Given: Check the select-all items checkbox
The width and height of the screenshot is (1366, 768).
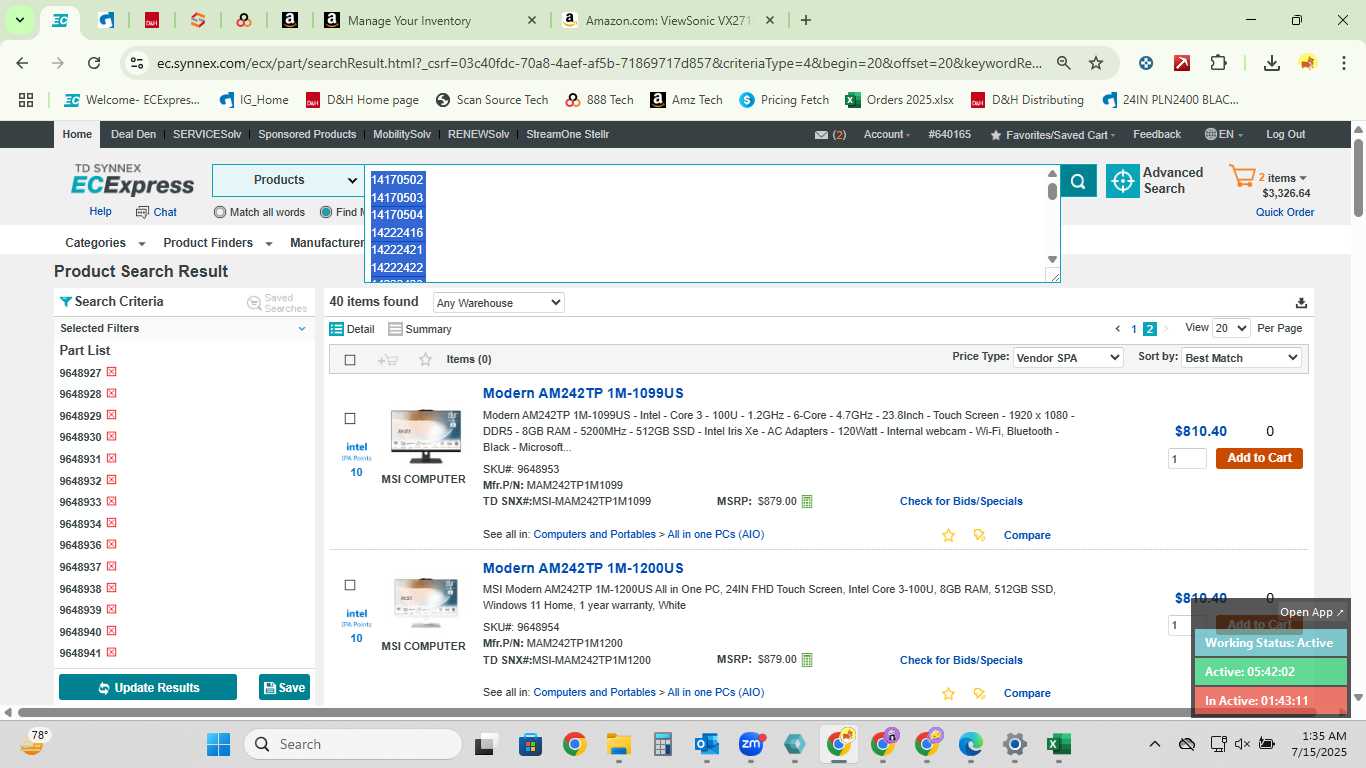Looking at the screenshot, I should point(350,360).
